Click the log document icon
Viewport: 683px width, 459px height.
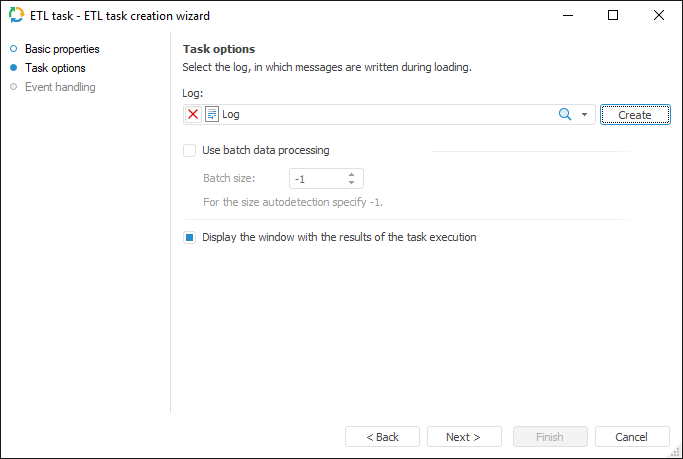click(x=212, y=115)
